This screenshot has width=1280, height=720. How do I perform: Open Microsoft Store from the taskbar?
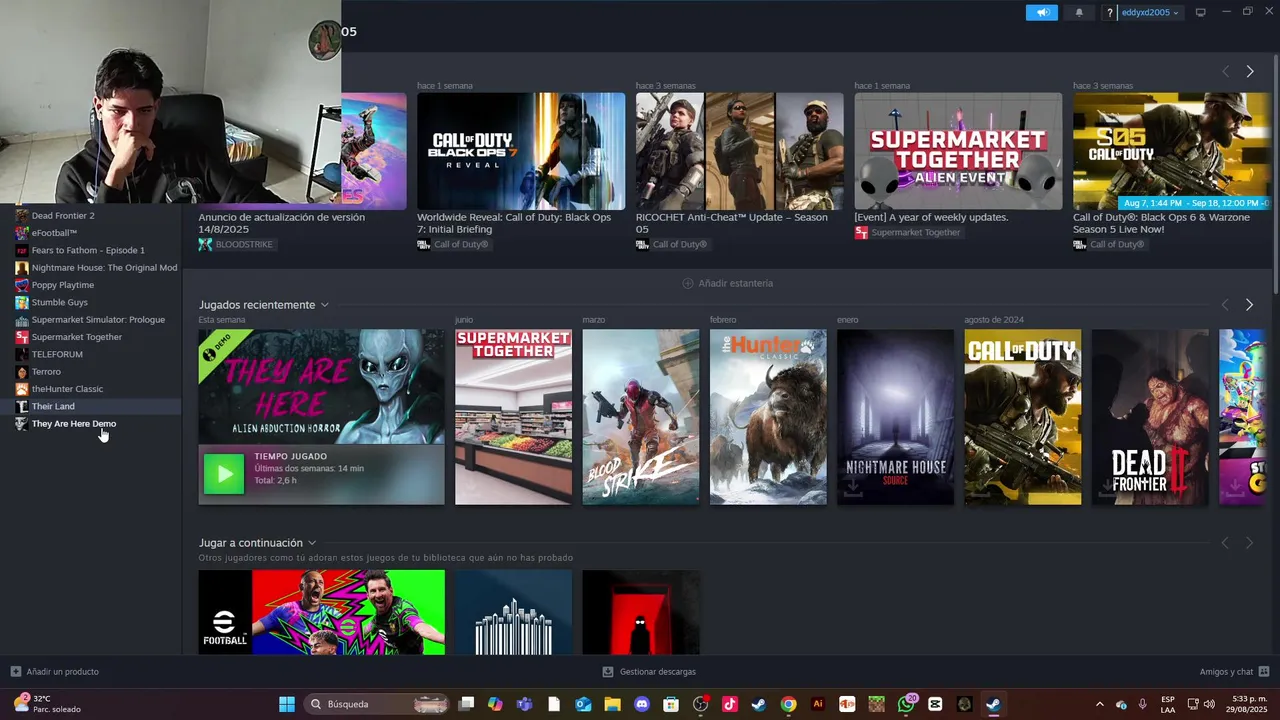coord(671,704)
